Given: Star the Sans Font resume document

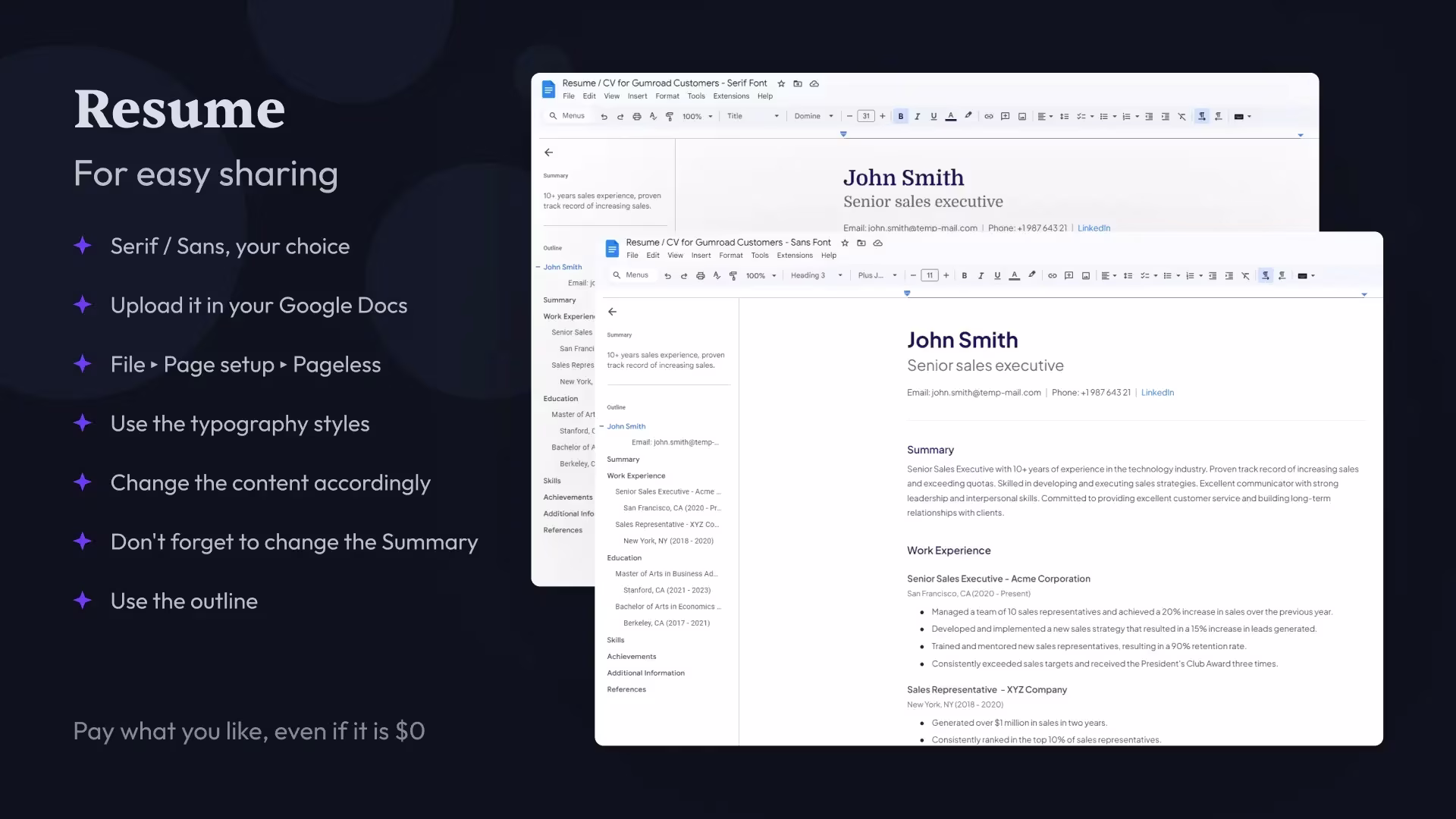Looking at the screenshot, I should coord(845,243).
